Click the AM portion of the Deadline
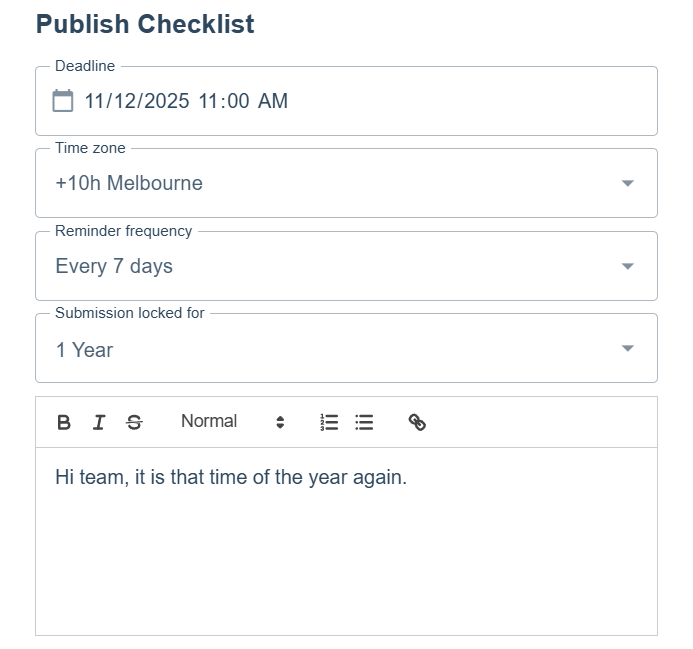Screen dimensions: 693x649 coord(273,101)
